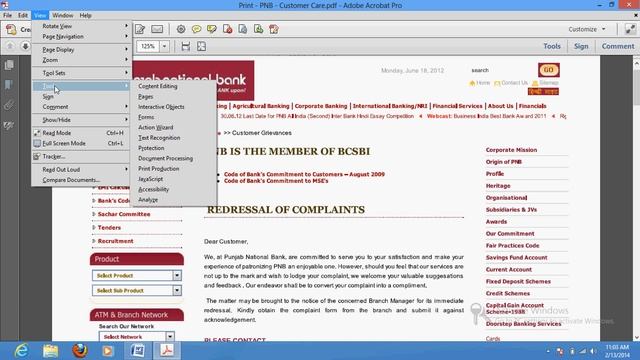Open Corporate Mission link
This screenshot has height=360, width=640.
point(511,150)
